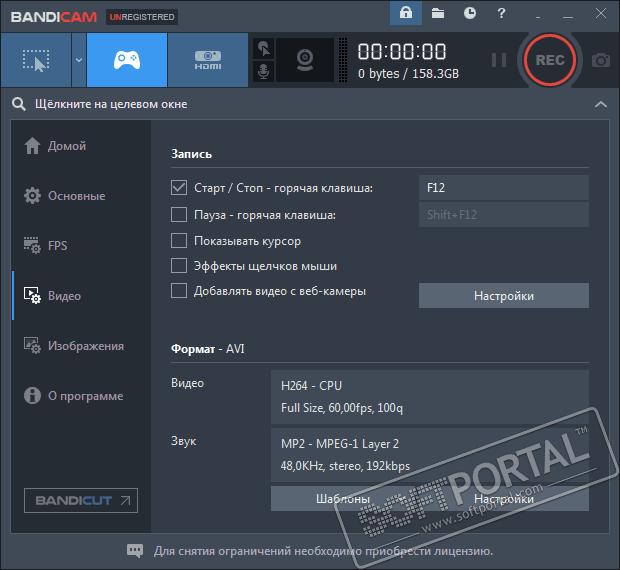620x570 pixels.
Task: Open the Шаблоны presets button
Action: (x=343, y=498)
